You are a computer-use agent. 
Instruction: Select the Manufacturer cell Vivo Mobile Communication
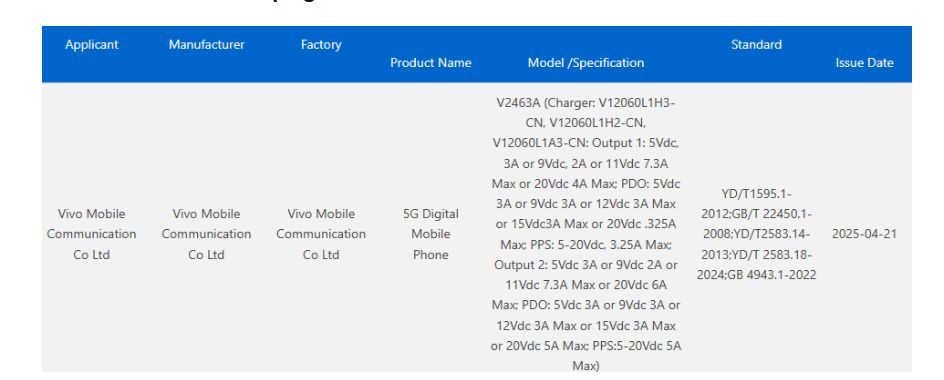pyautogui.click(x=206, y=234)
